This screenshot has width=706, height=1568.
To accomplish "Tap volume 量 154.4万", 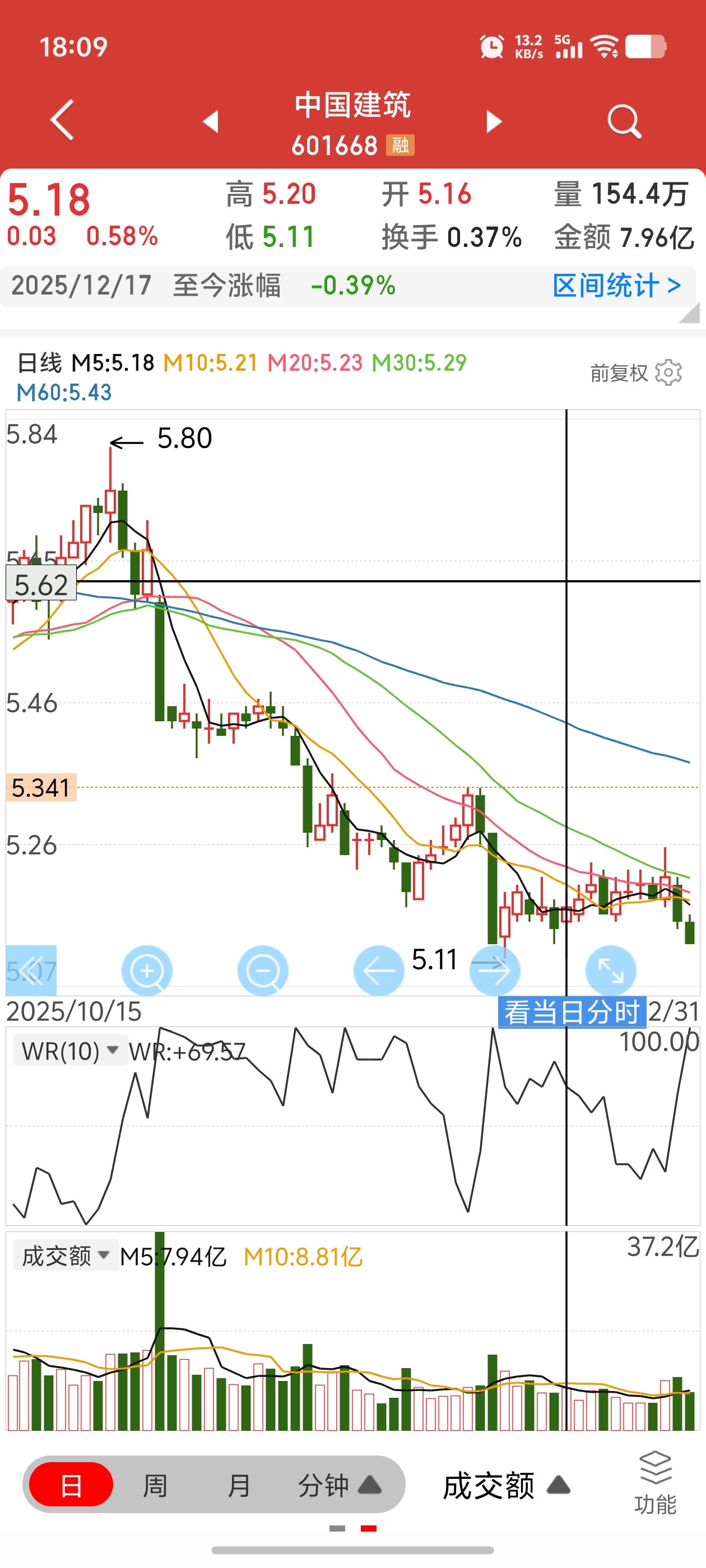I will [x=621, y=194].
